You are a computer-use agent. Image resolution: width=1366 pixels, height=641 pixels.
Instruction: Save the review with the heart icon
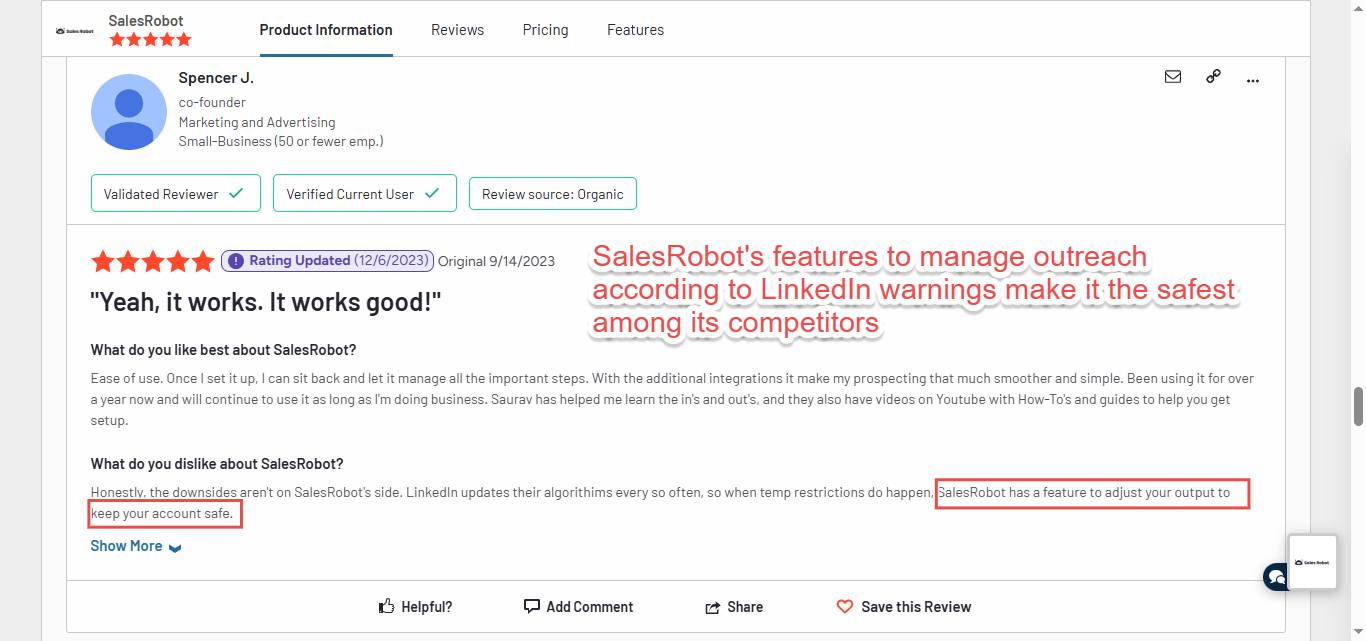coord(845,606)
